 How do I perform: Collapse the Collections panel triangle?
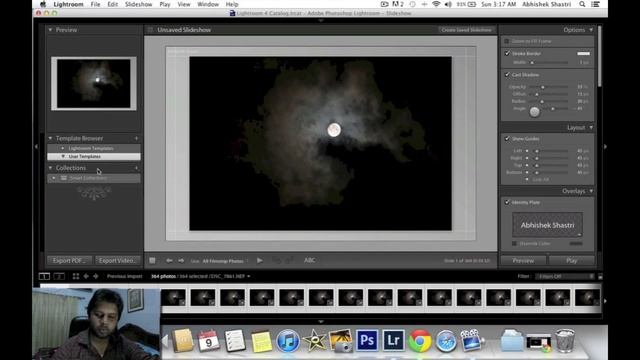point(50,168)
